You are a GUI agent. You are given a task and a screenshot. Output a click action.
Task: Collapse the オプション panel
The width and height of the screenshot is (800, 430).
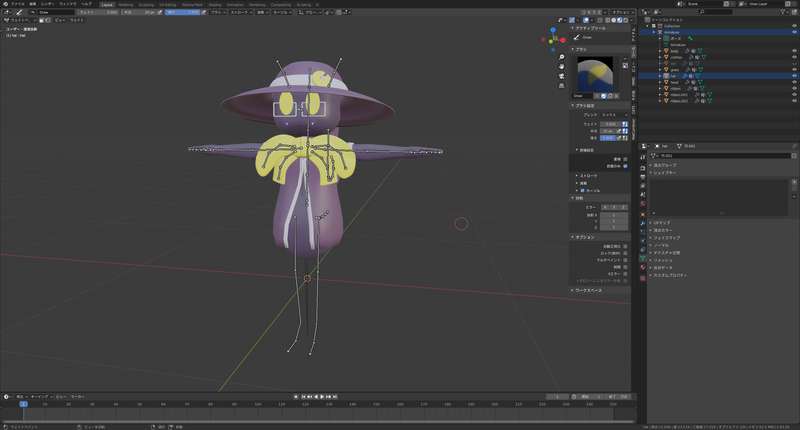tap(584, 237)
